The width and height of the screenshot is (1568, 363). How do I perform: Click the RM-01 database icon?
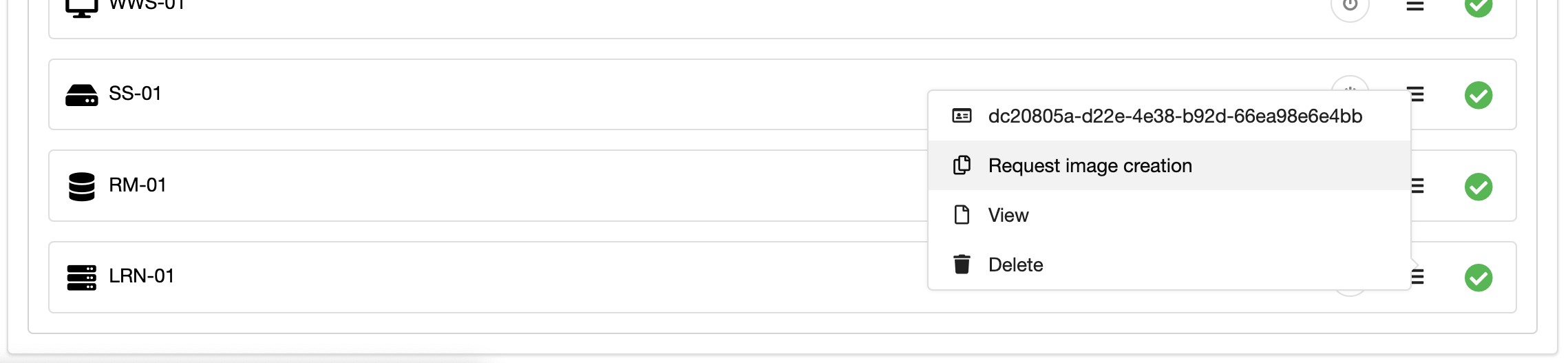click(81, 187)
